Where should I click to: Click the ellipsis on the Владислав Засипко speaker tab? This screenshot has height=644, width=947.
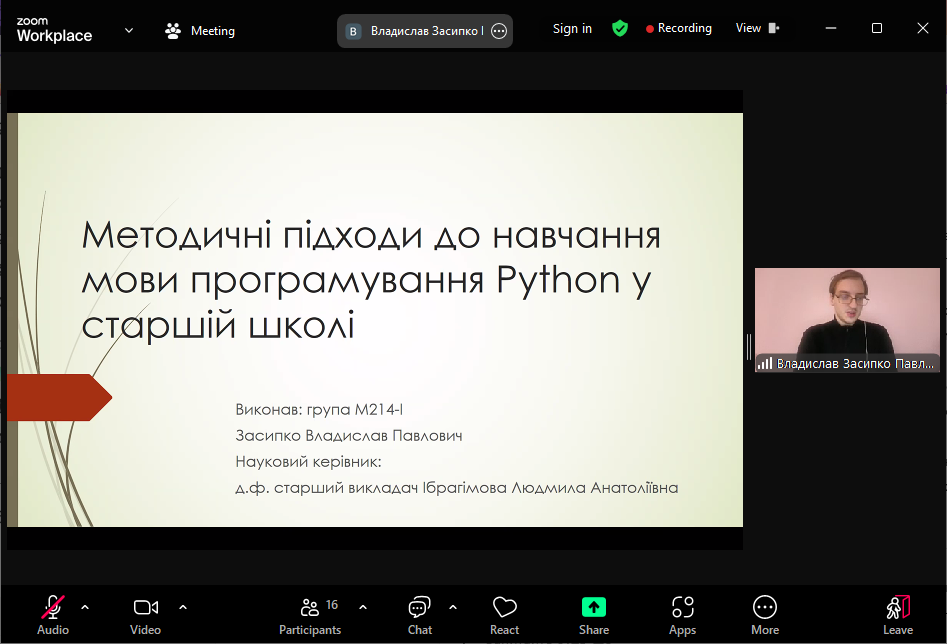point(499,31)
